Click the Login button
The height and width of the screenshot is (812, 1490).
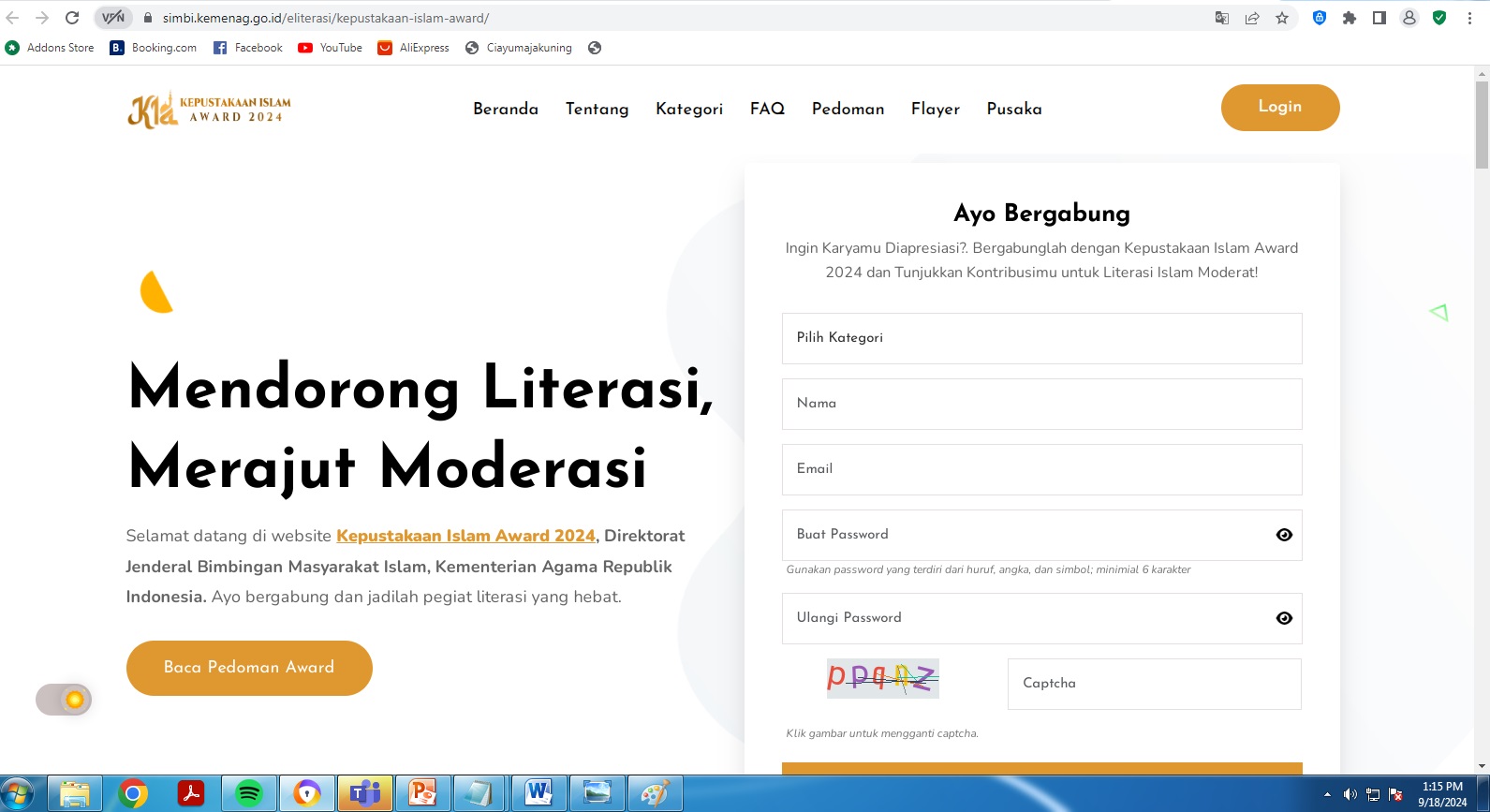(1279, 108)
